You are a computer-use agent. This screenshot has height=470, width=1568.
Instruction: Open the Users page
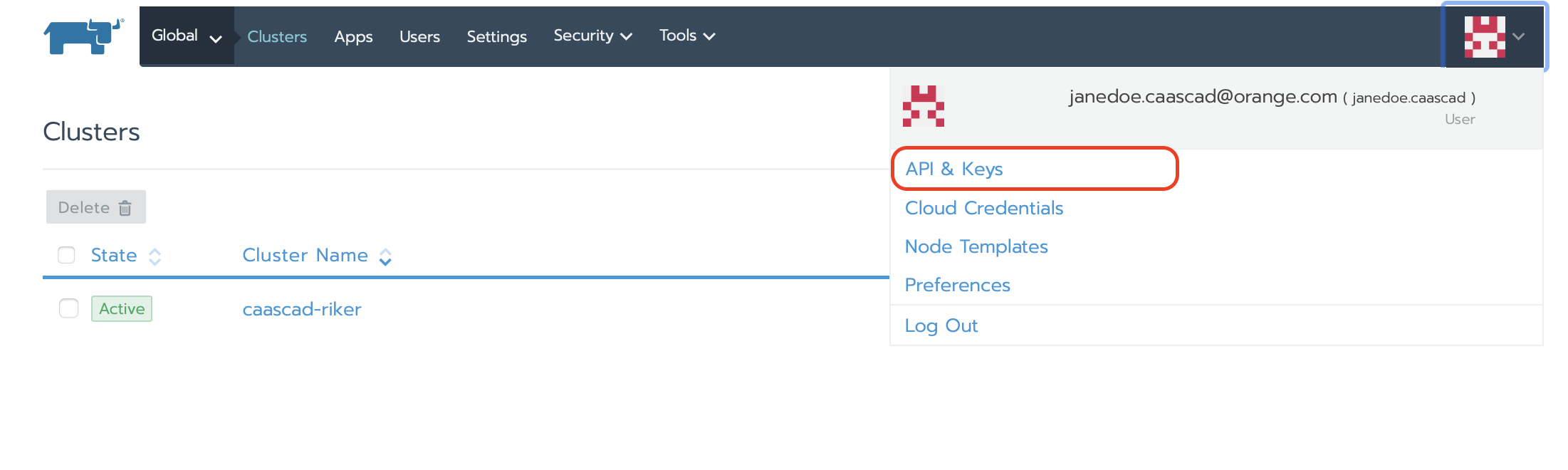[x=419, y=36]
